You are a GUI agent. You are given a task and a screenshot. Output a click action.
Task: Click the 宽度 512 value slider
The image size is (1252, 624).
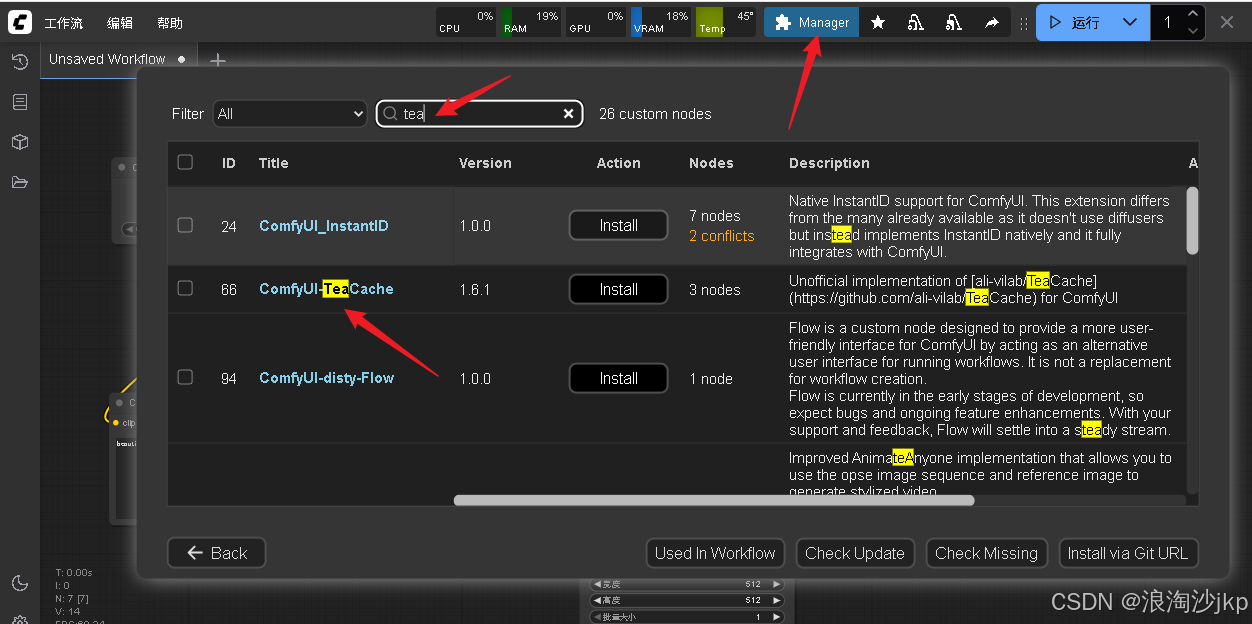click(x=686, y=584)
